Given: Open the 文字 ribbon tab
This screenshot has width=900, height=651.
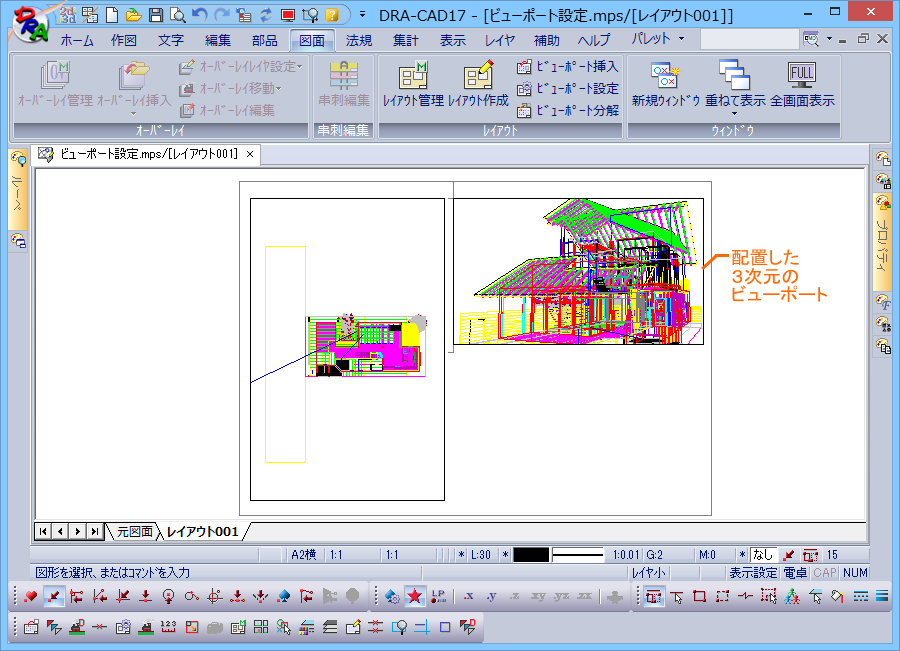Looking at the screenshot, I should click(x=171, y=40).
